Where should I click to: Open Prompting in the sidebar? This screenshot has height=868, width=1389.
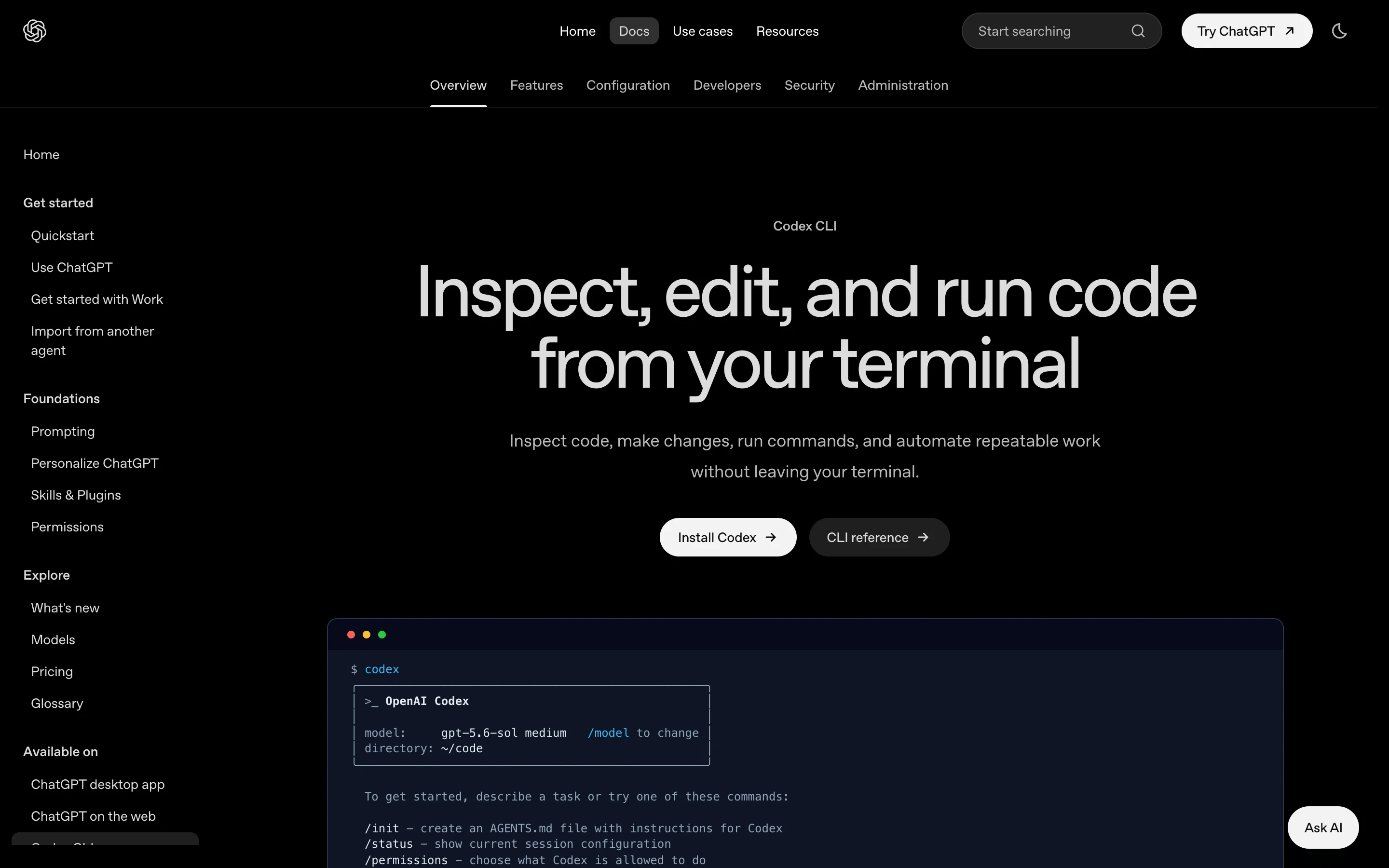pos(63,431)
